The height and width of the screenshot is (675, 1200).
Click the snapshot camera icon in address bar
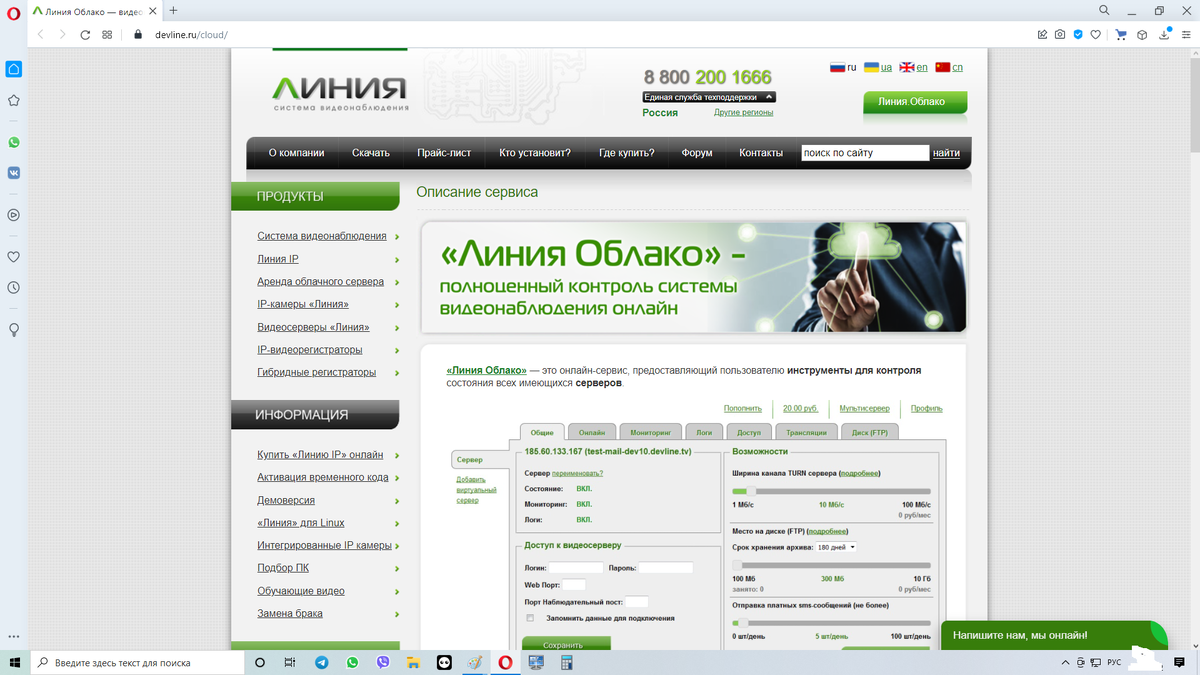pyautogui.click(x=1059, y=33)
